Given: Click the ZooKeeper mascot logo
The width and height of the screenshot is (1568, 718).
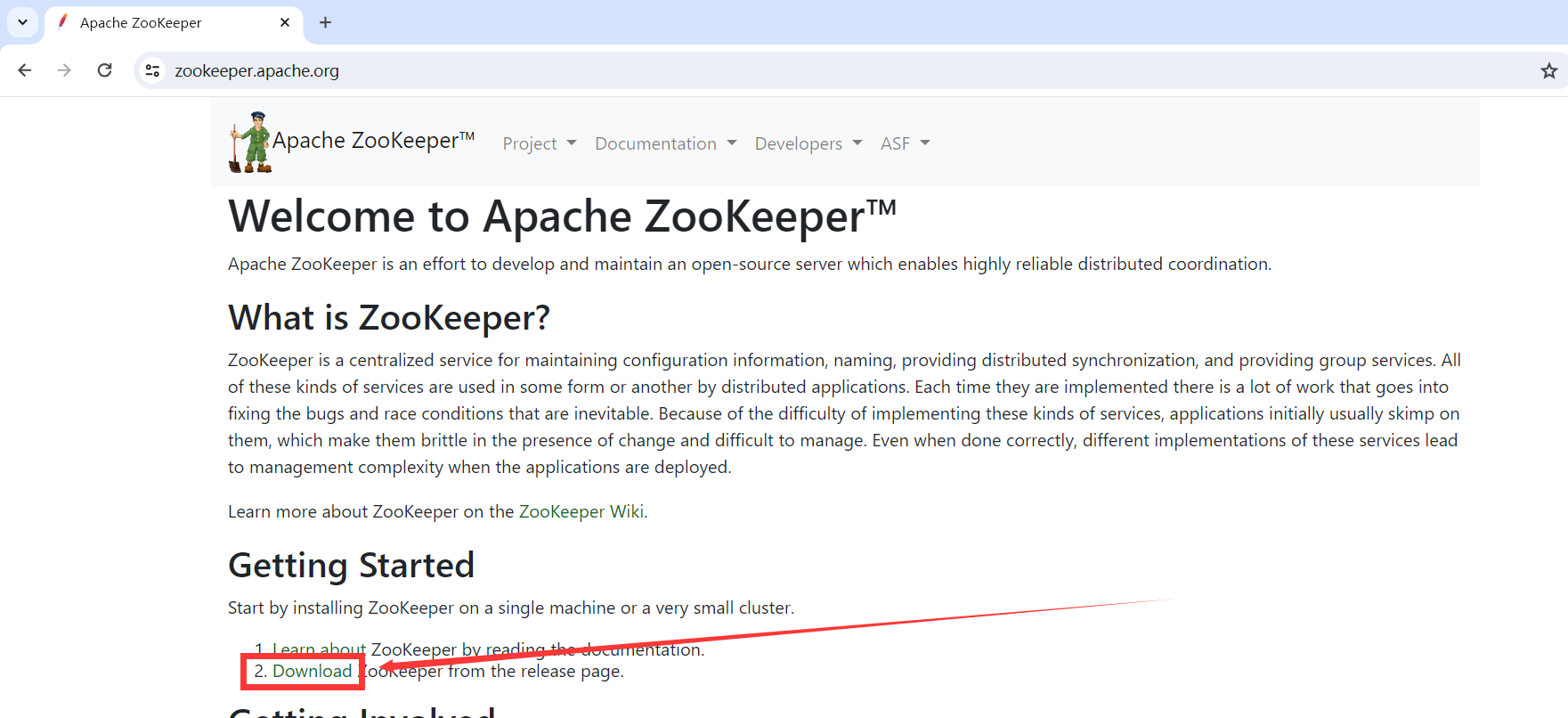Looking at the screenshot, I should tap(250, 142).
